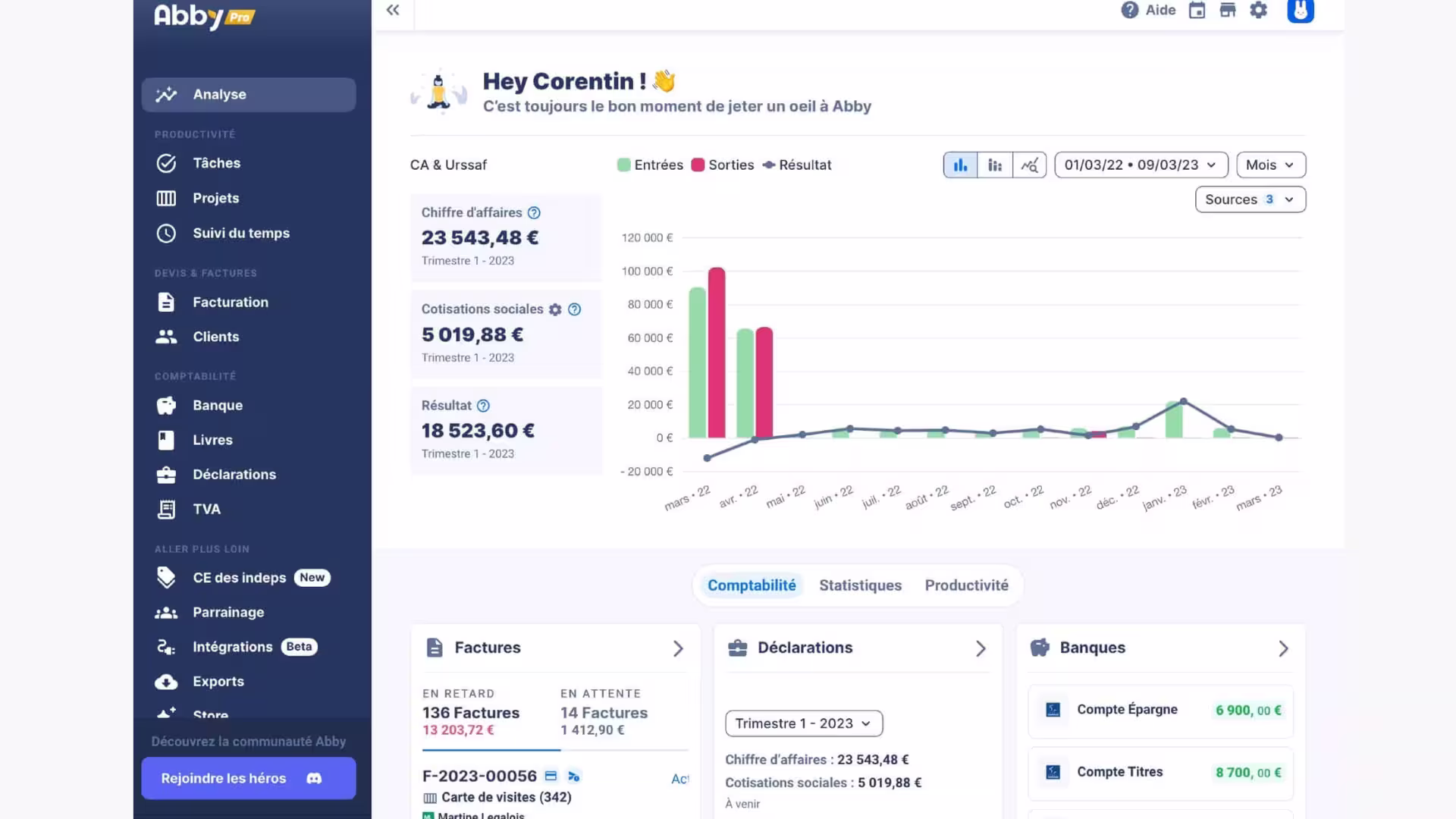Open the calendar icon in top bar
The image size is (1456, 819).
click(1197, 10)
